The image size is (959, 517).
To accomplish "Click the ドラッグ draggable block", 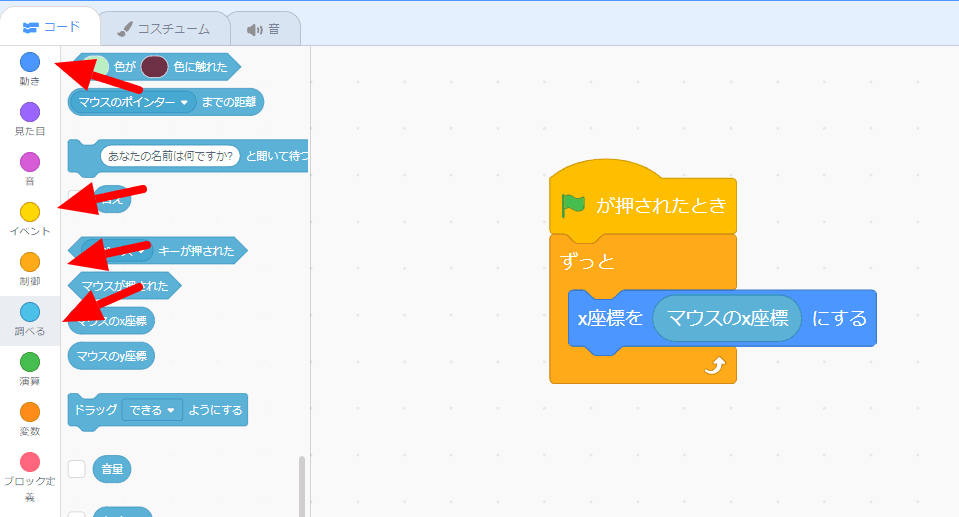I will tap(158, 411).
